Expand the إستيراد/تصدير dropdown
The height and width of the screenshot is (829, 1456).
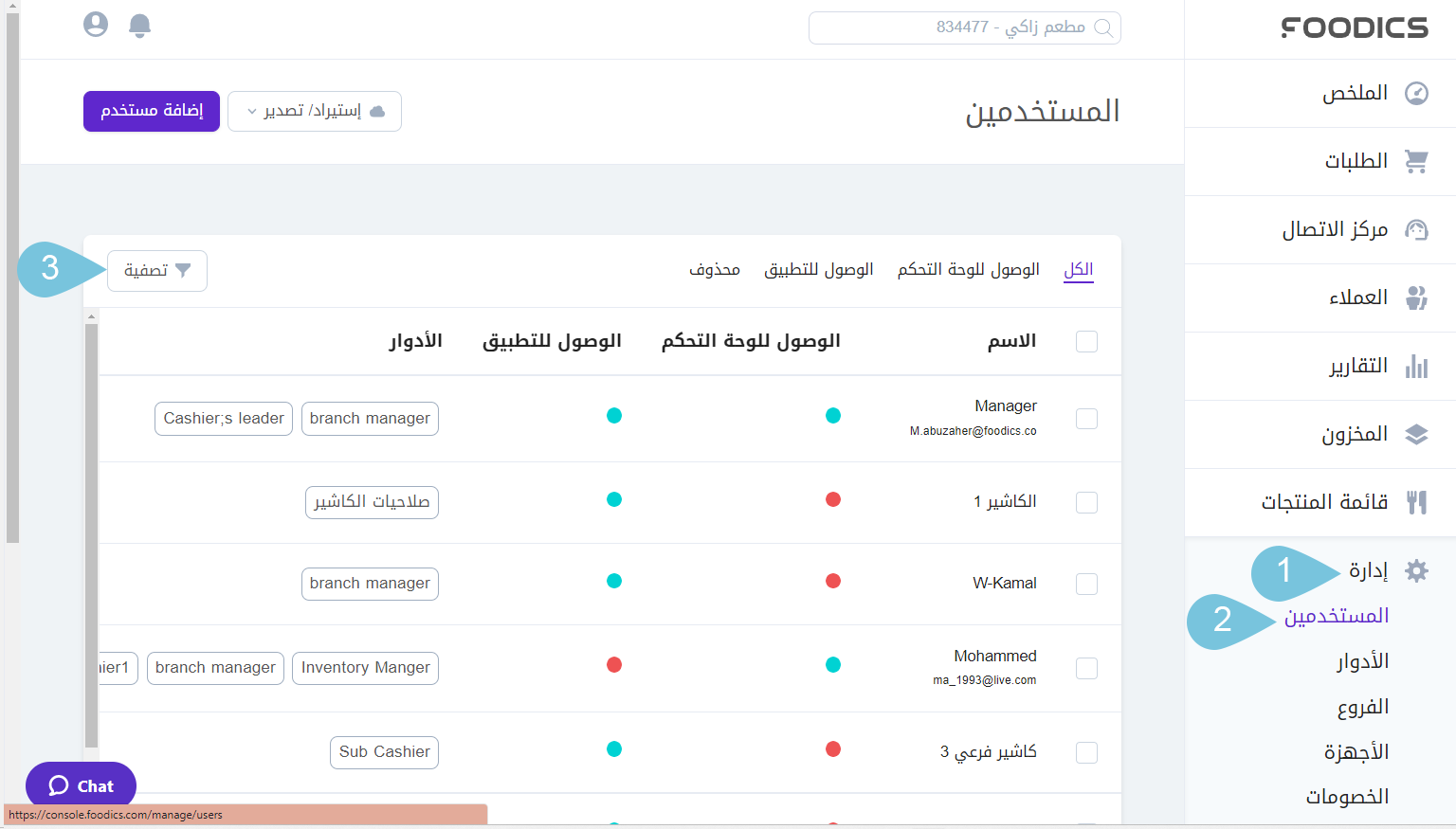[x=314, y=111]
